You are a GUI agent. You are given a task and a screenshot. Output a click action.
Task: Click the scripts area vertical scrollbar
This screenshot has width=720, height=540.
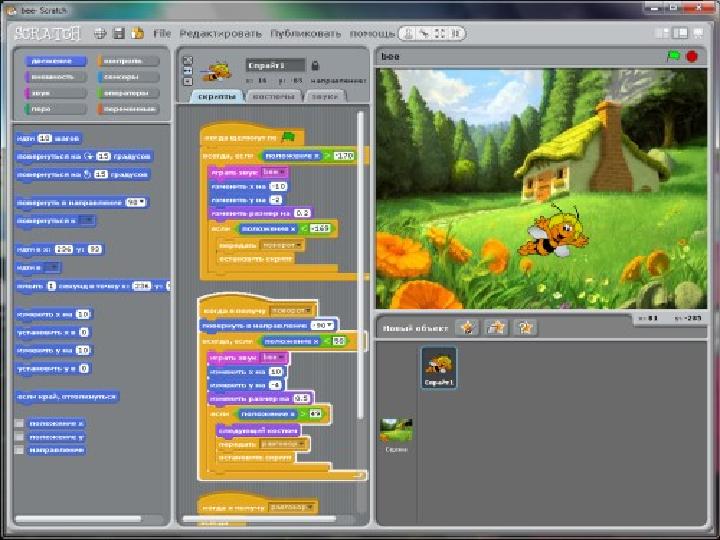360,265
